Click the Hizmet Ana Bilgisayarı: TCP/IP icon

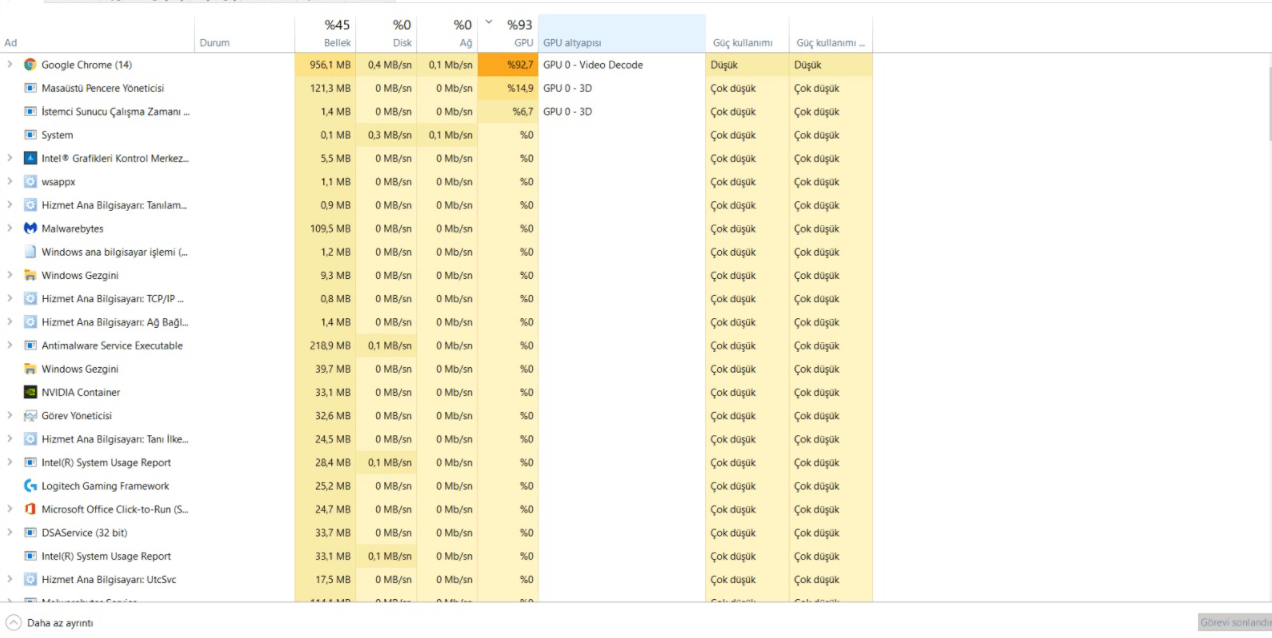tap(30, 298)
